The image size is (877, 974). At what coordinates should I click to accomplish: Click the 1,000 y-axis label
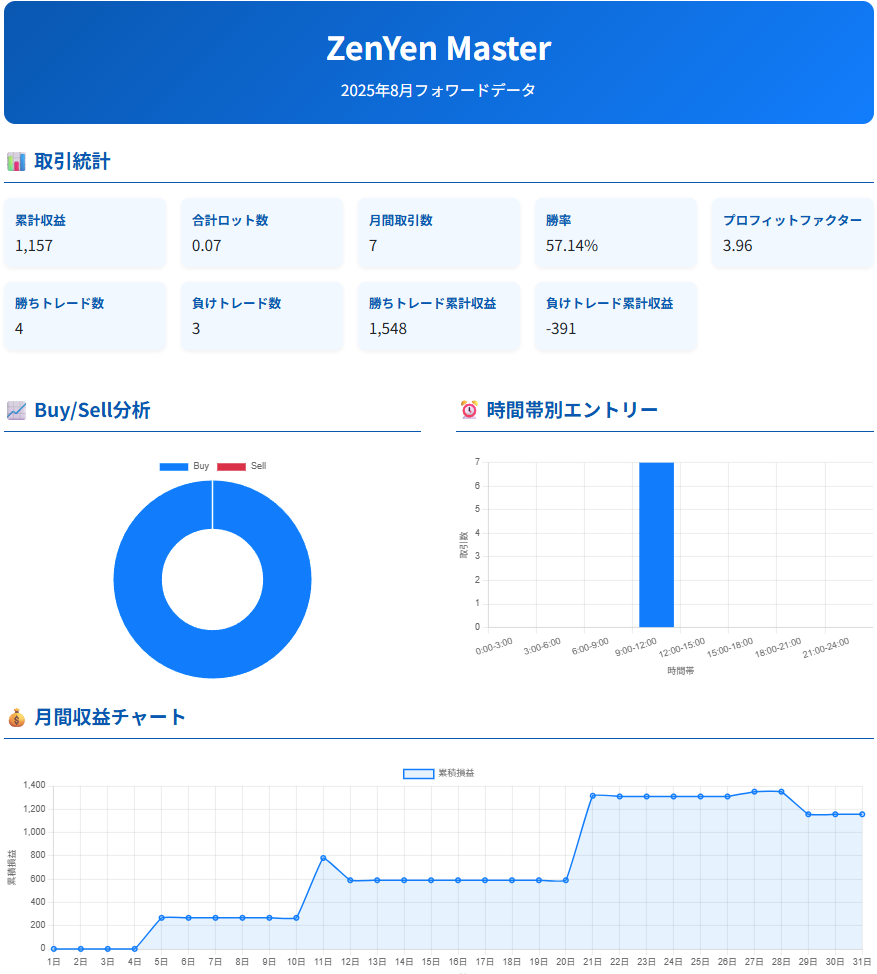(34, 832)
